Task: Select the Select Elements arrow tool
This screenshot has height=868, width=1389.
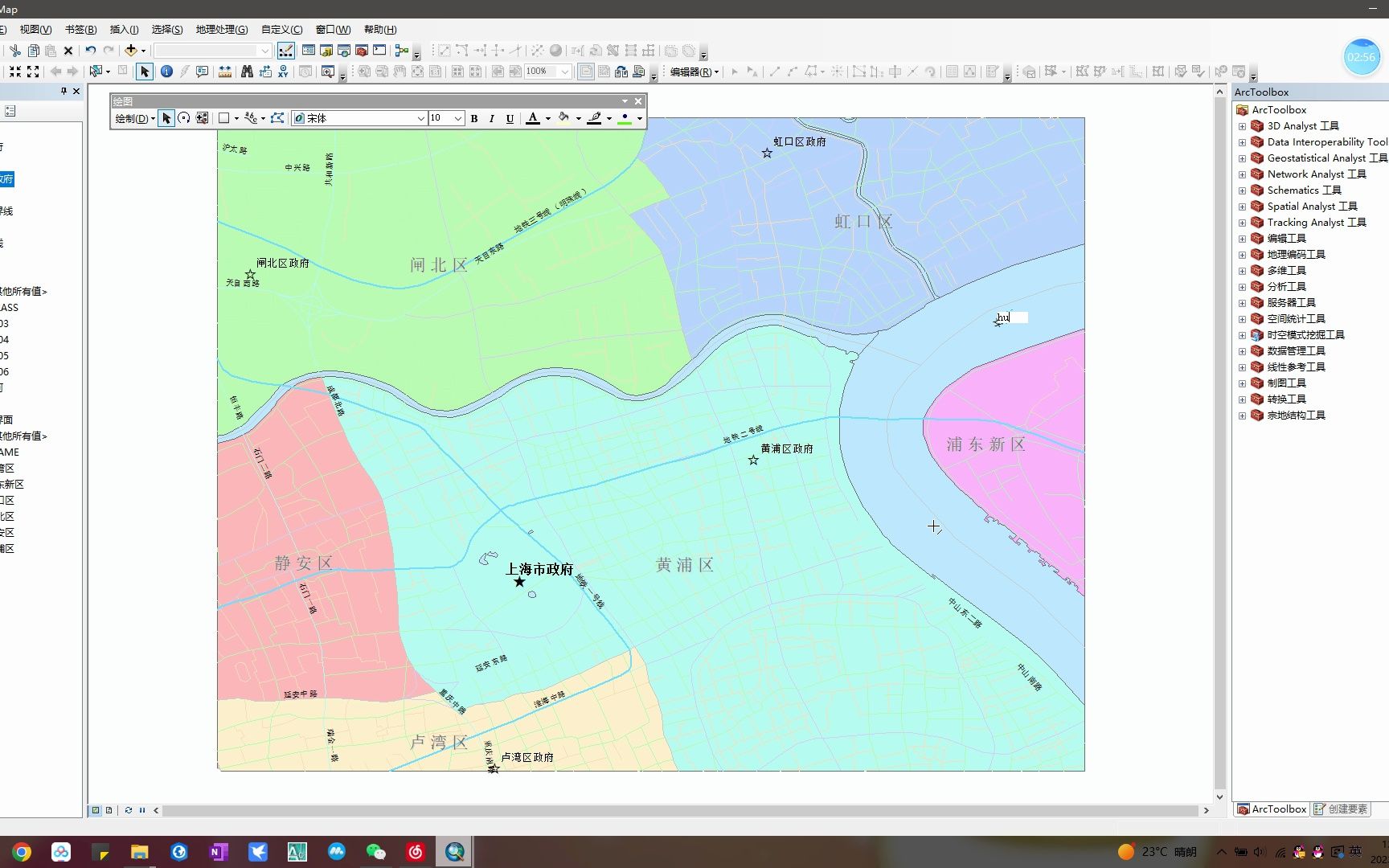Action: click(x=145, y=72)
